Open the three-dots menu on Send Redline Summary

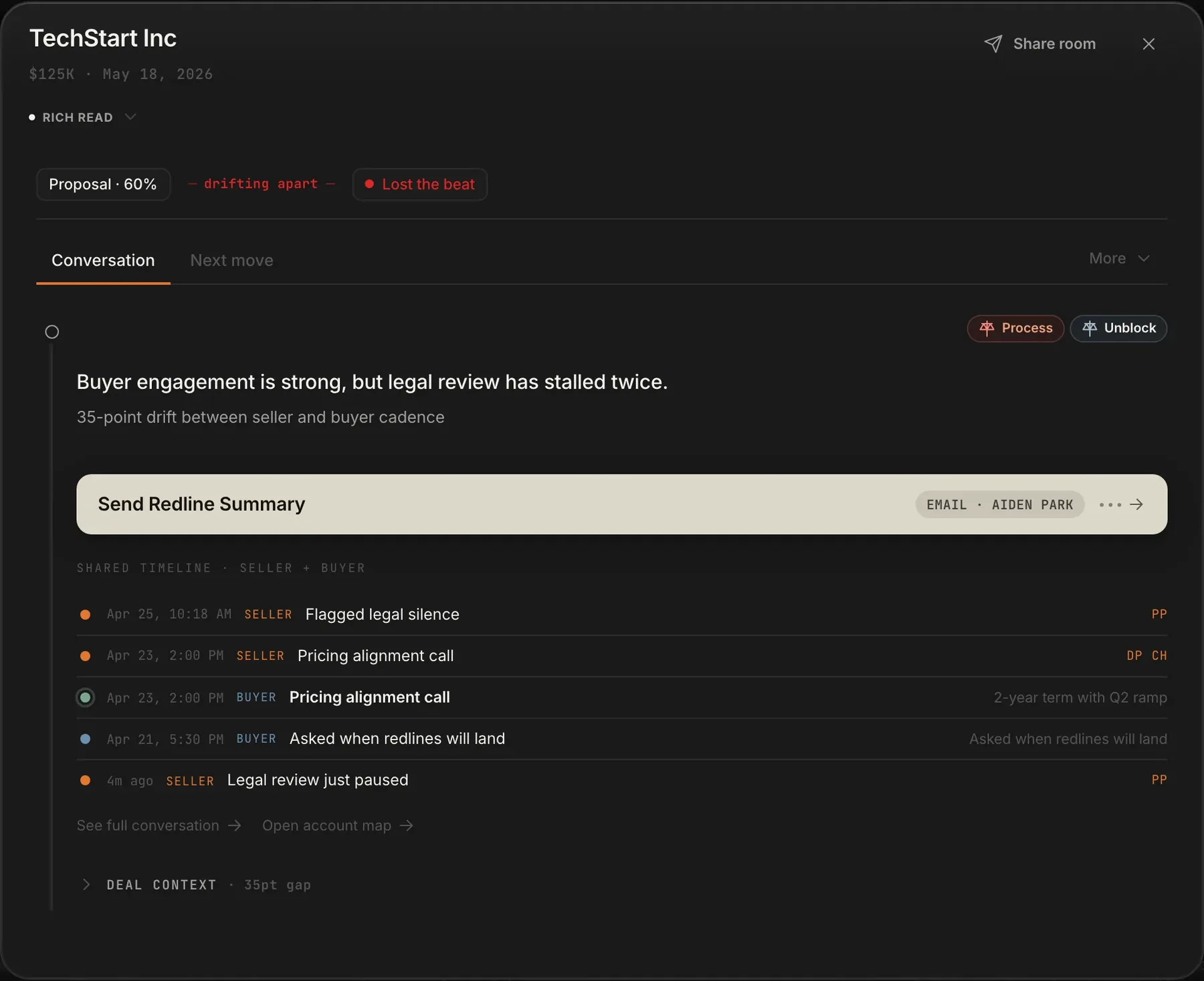[1110, 505]
